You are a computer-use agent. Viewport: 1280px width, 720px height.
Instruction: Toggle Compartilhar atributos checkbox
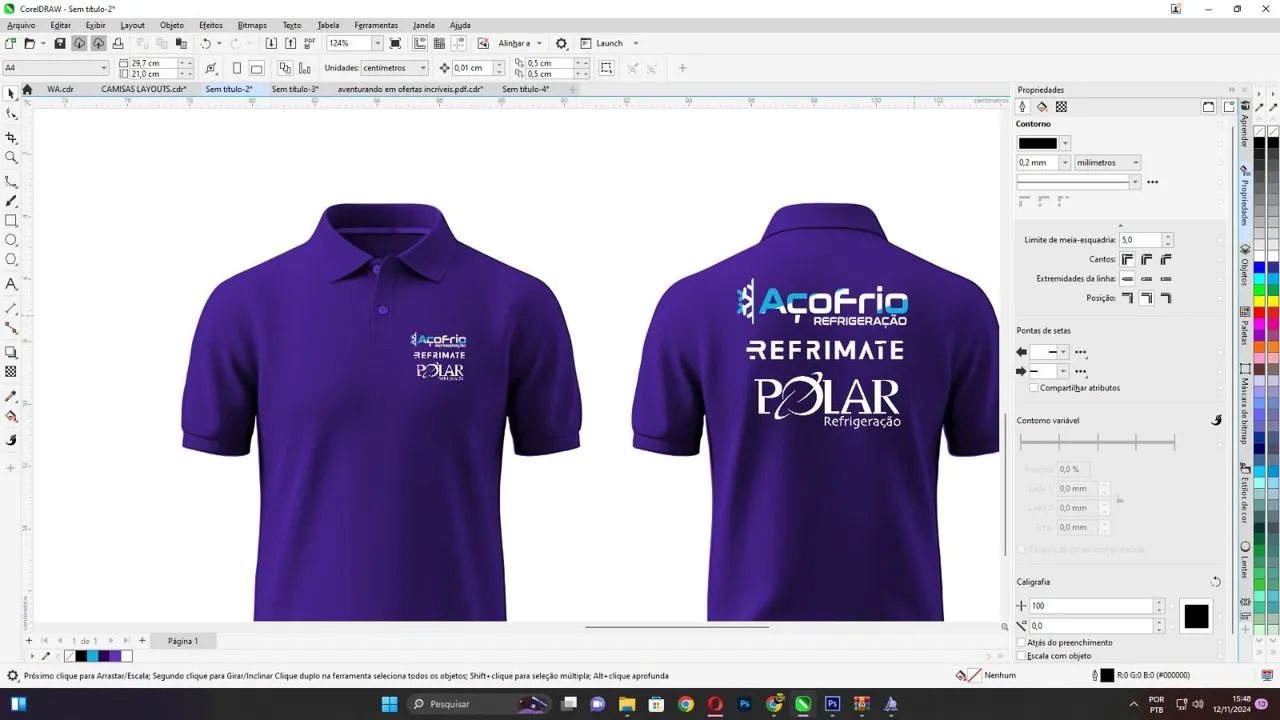(x=1034, y=388)
